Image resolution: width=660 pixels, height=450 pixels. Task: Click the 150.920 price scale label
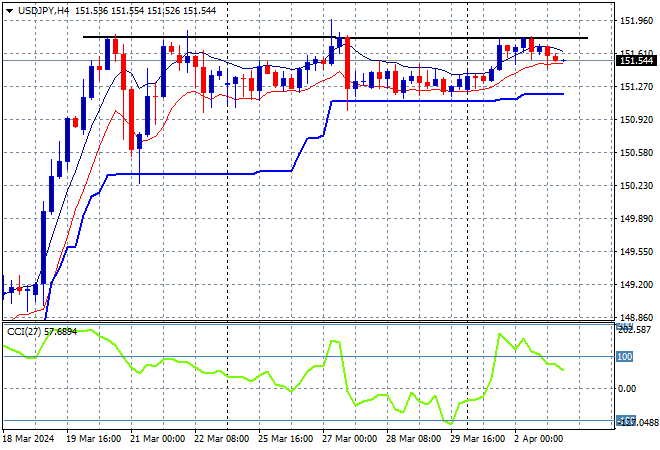click(636, 120)
